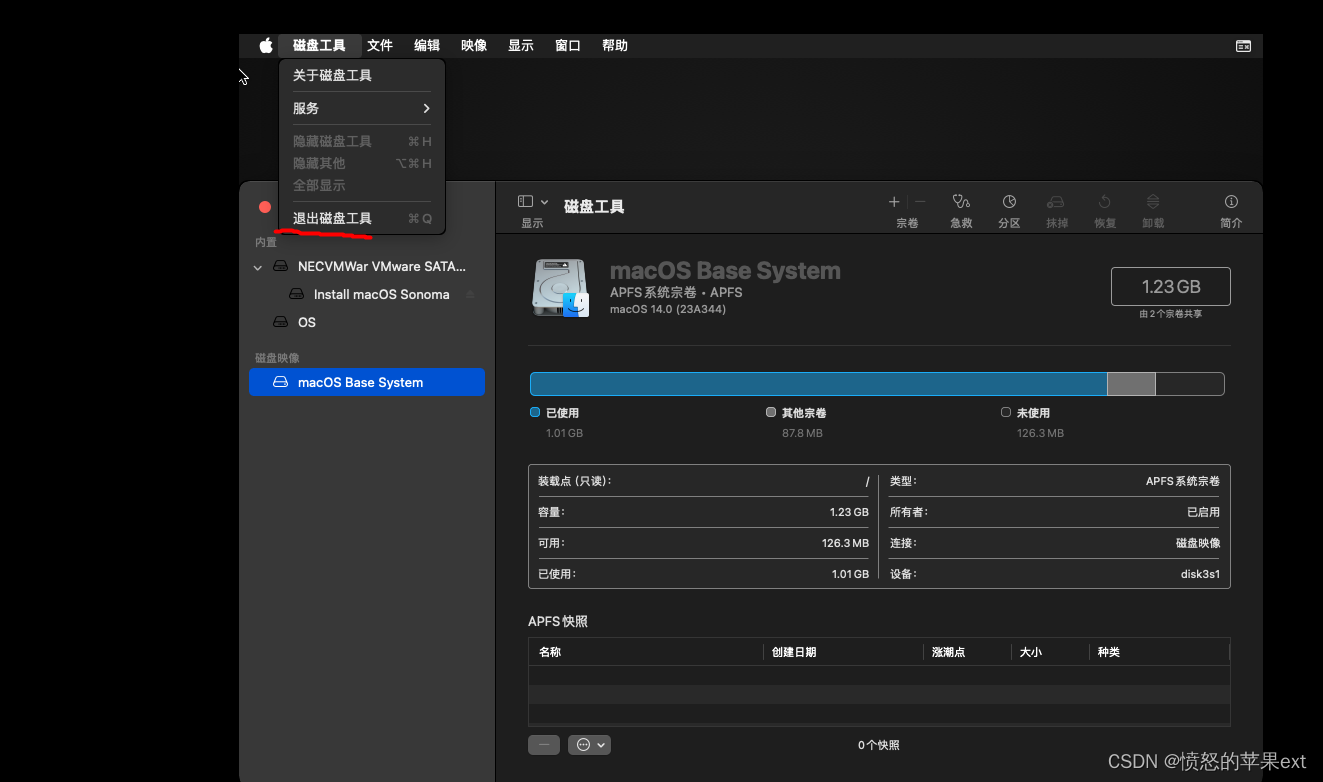Open the 窗口 menu
Viewport: 1323px width, 782px height.
tap(568, 45)
